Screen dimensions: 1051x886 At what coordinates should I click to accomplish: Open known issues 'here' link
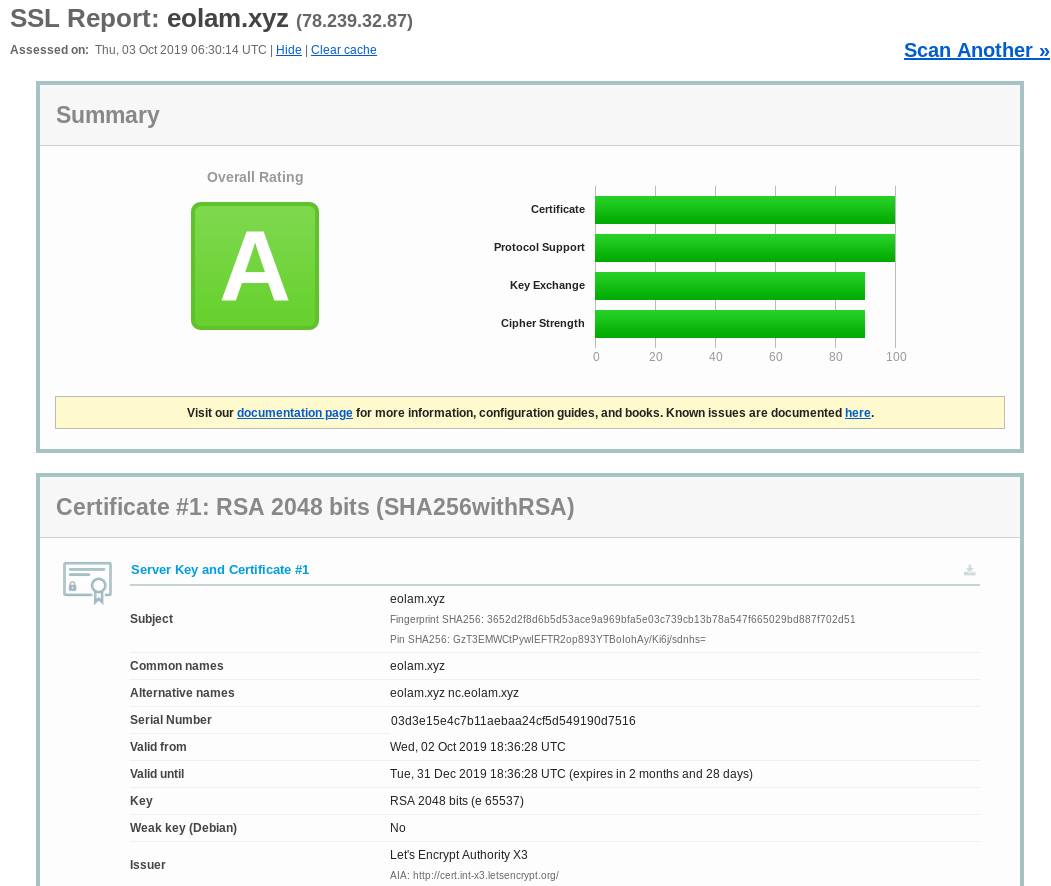[x=857, y=413]
